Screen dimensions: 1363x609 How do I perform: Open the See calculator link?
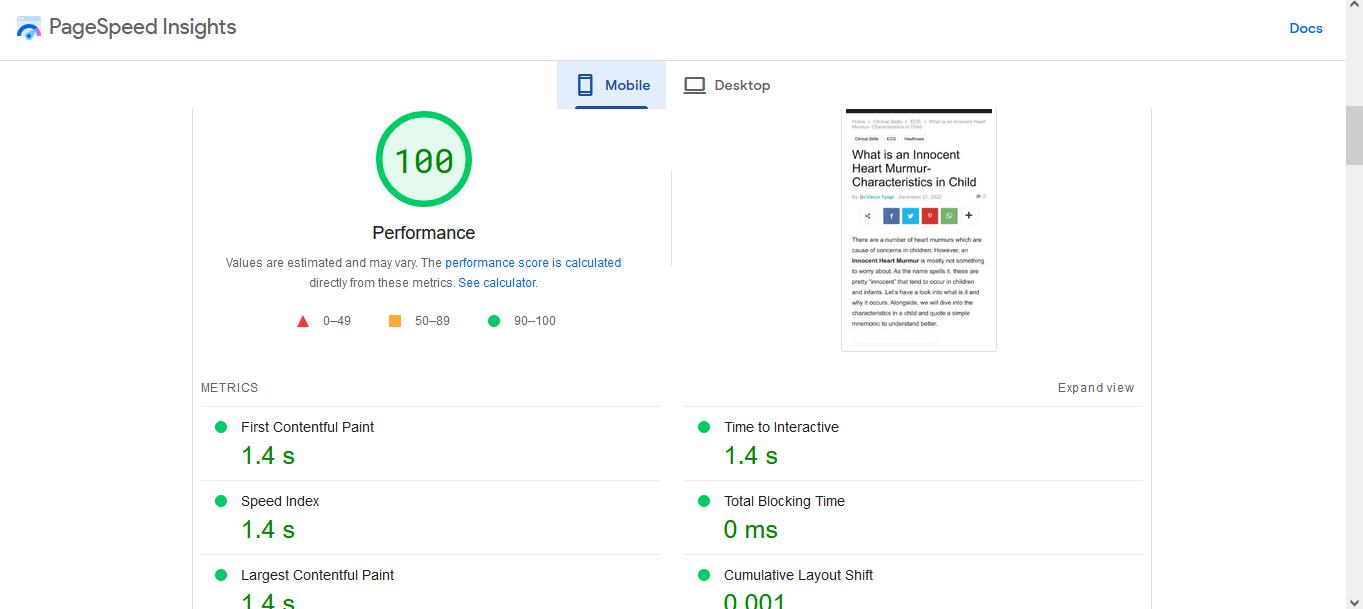[x=496, y=283]
